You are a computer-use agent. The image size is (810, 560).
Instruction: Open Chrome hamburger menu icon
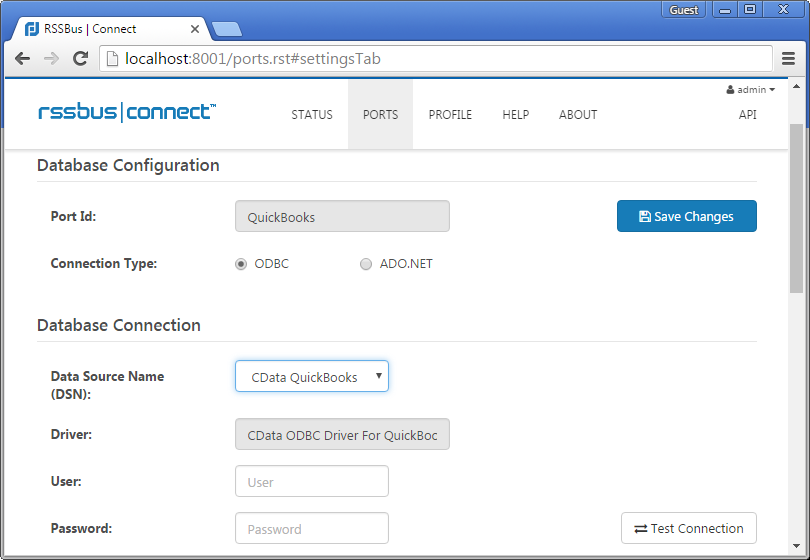pyautogui.click(x=788, y=59)
